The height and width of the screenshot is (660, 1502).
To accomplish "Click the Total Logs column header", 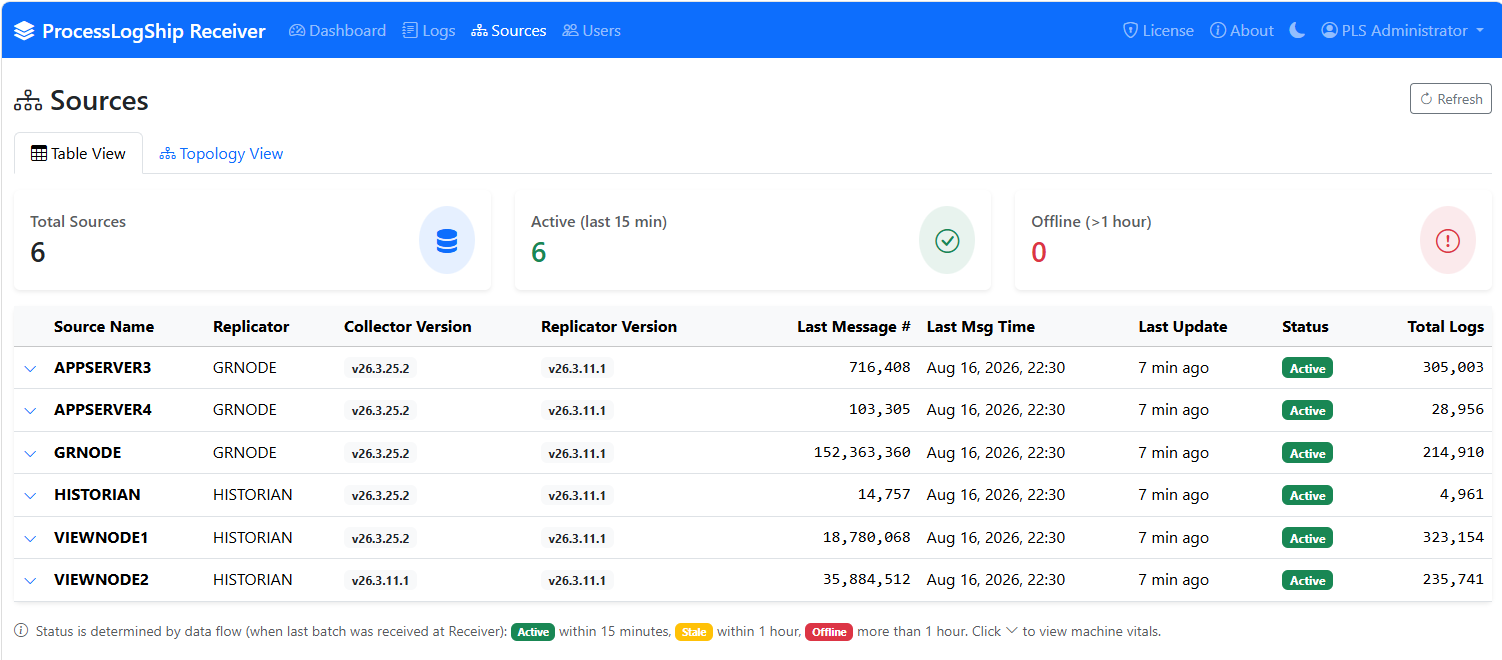I will [x=1446, y=326].
